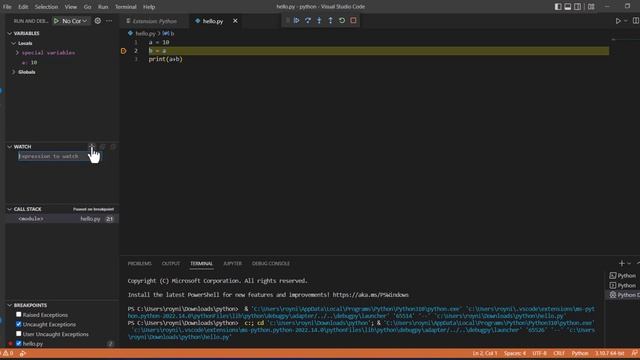
Task: Start debugging with the green play icon
Action: click(x=56, y=21)
